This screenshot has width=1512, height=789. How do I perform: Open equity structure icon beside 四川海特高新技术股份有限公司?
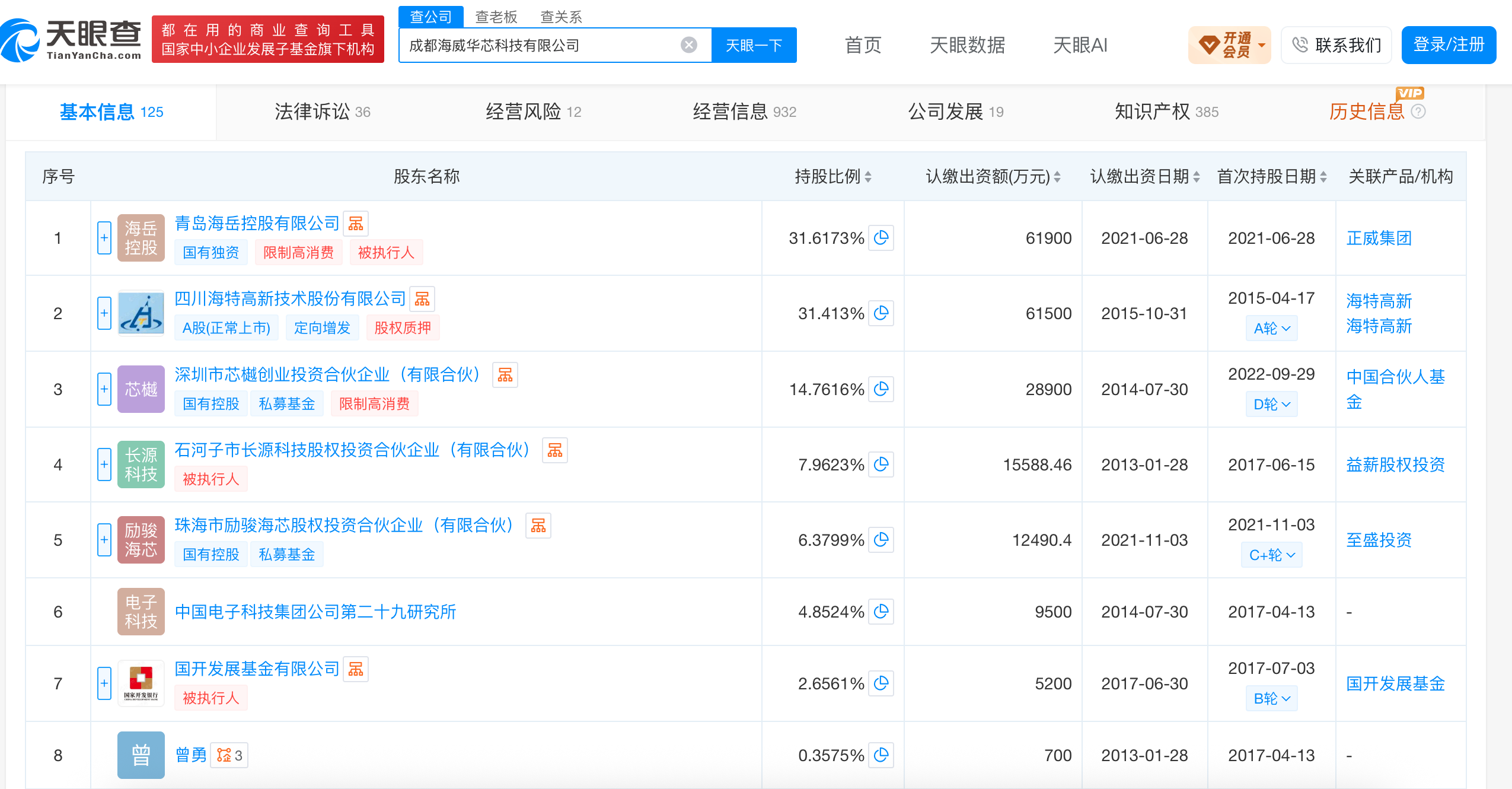[422, 299]
